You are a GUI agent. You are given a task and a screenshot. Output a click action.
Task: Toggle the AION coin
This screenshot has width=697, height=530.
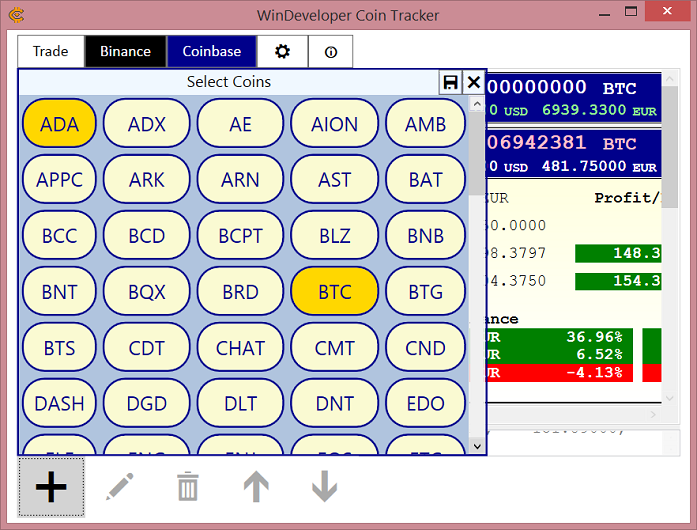coord(335,123)
